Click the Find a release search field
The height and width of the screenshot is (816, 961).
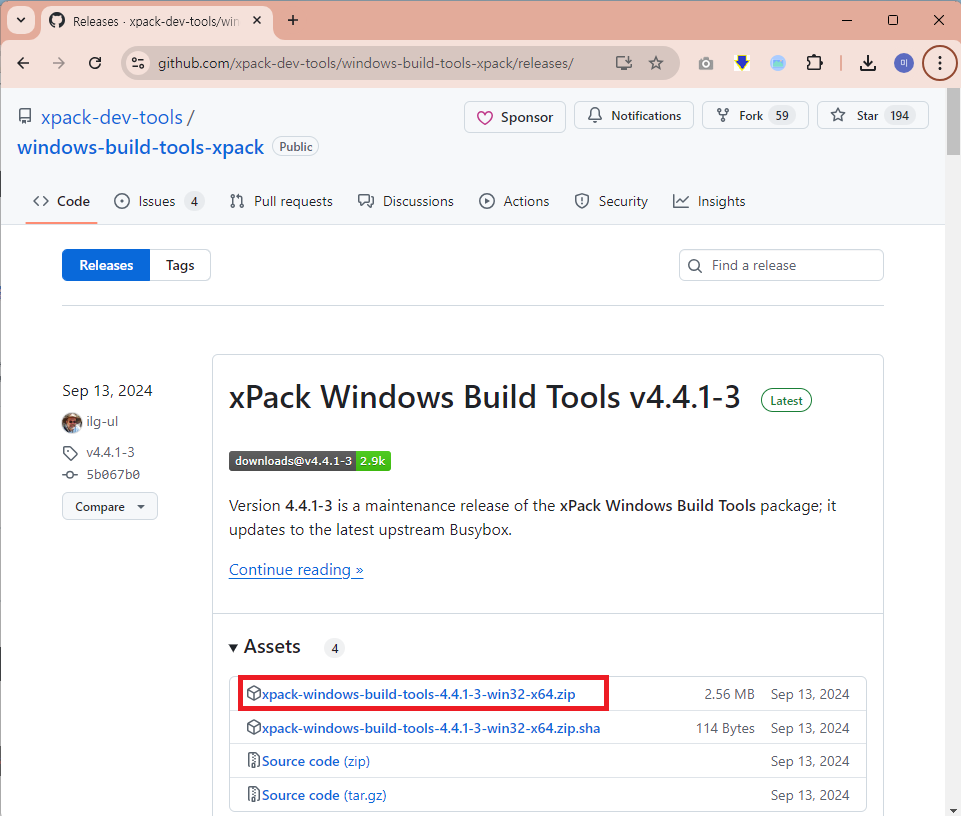(x=781, y=265)
